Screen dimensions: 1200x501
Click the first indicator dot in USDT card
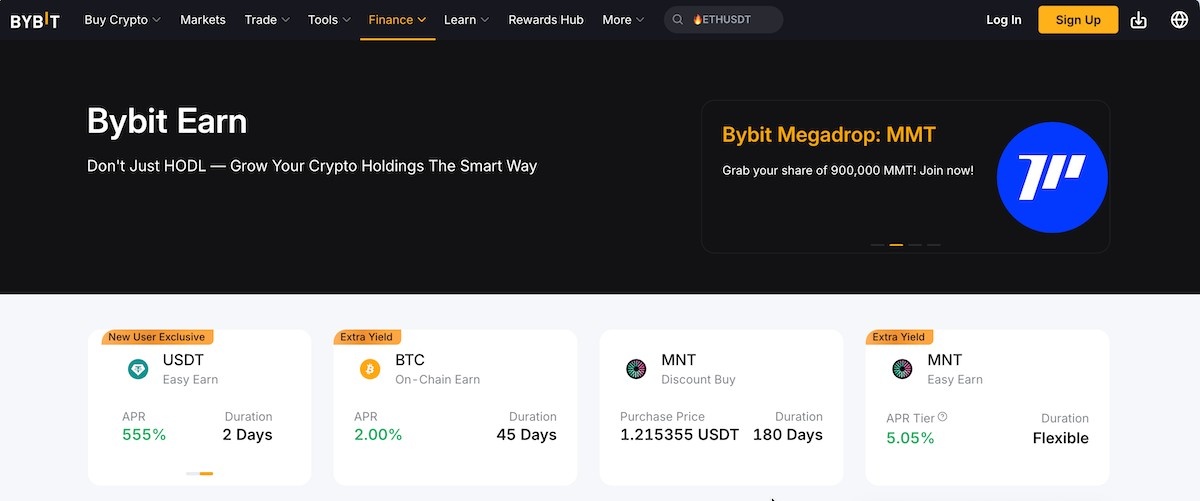(x=191, y=473)
